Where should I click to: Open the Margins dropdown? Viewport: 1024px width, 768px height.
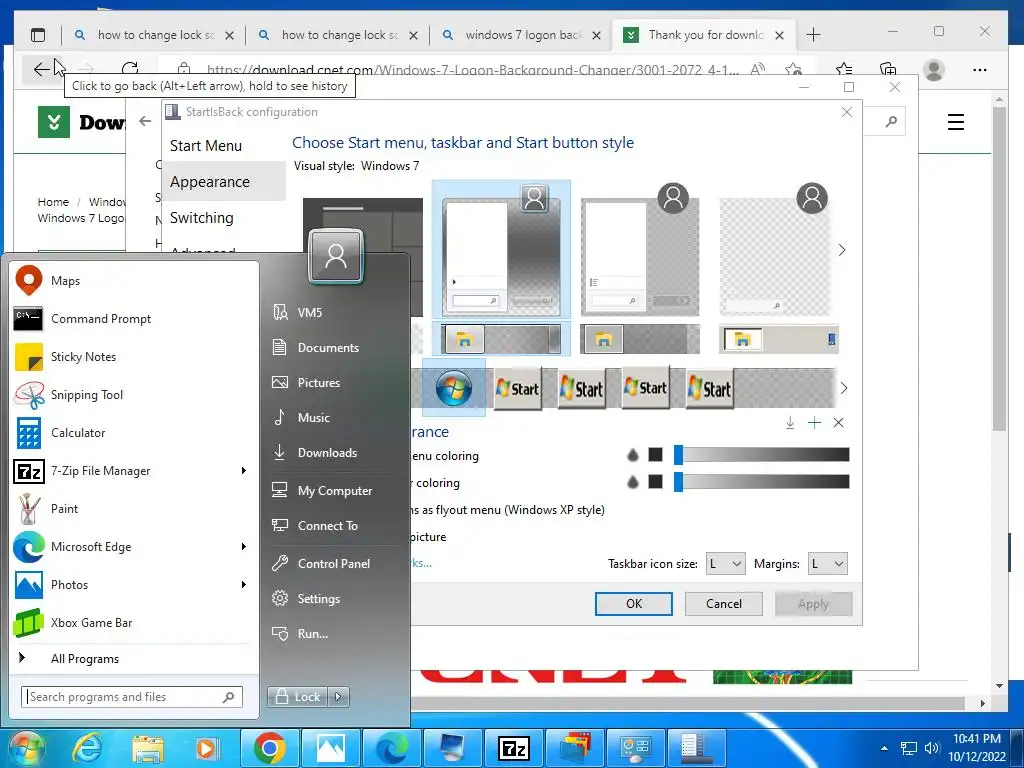point(827,564)
